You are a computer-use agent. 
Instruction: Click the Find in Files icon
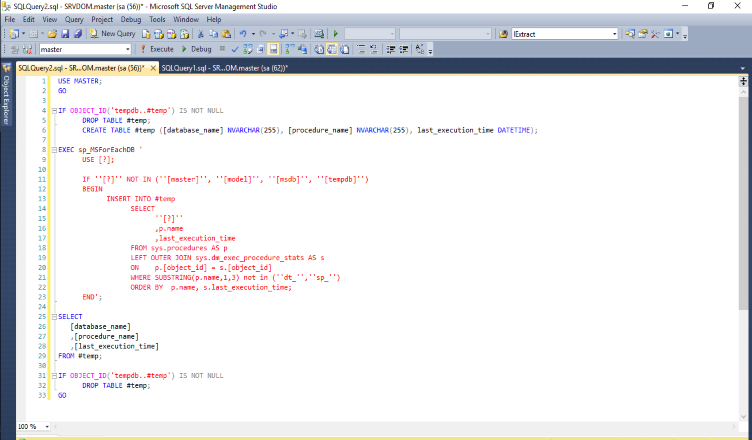[503, 34]
